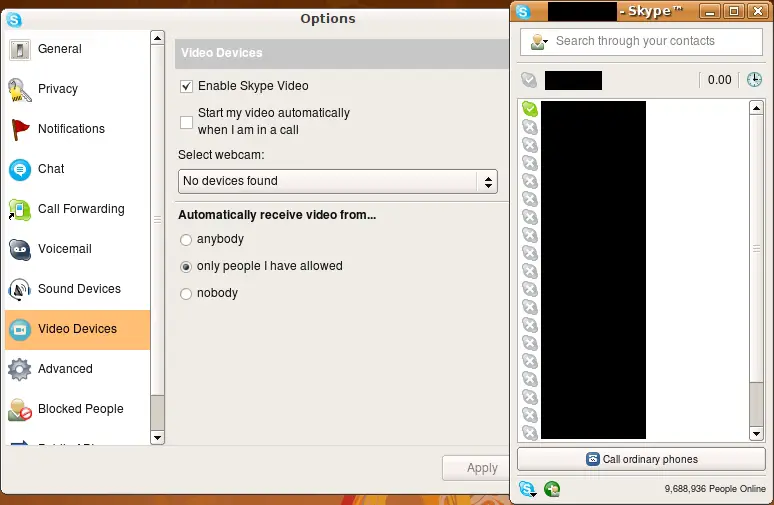774x505 pixels.
Task: Click the blue Chat bubble icon
Action: (x=20, y=170)
